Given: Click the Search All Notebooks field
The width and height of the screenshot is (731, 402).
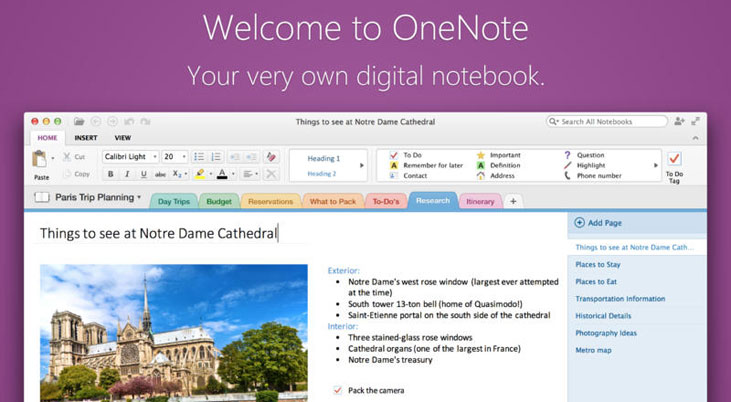Looking at the screenshot, I should click(607, 121).
